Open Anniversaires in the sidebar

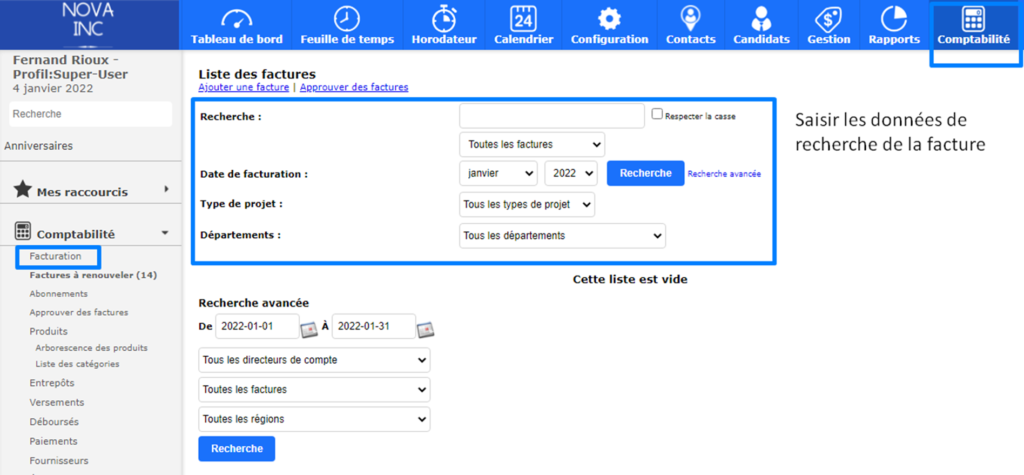click(x=39, y=146)
